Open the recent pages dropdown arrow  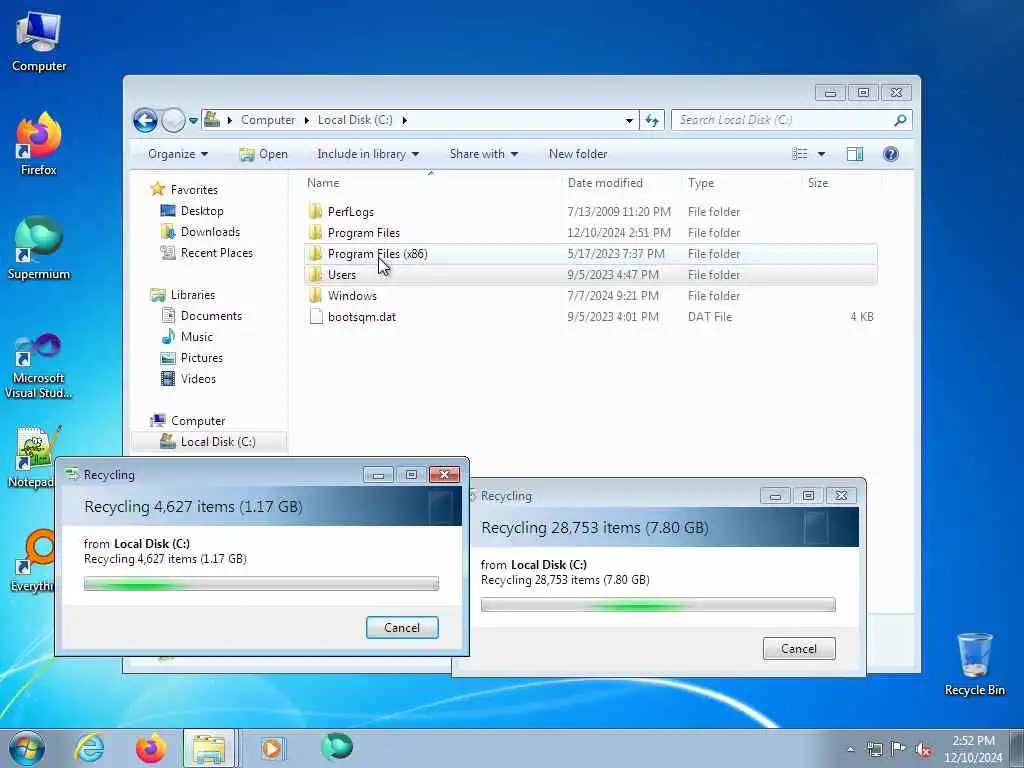click(193, 120)
